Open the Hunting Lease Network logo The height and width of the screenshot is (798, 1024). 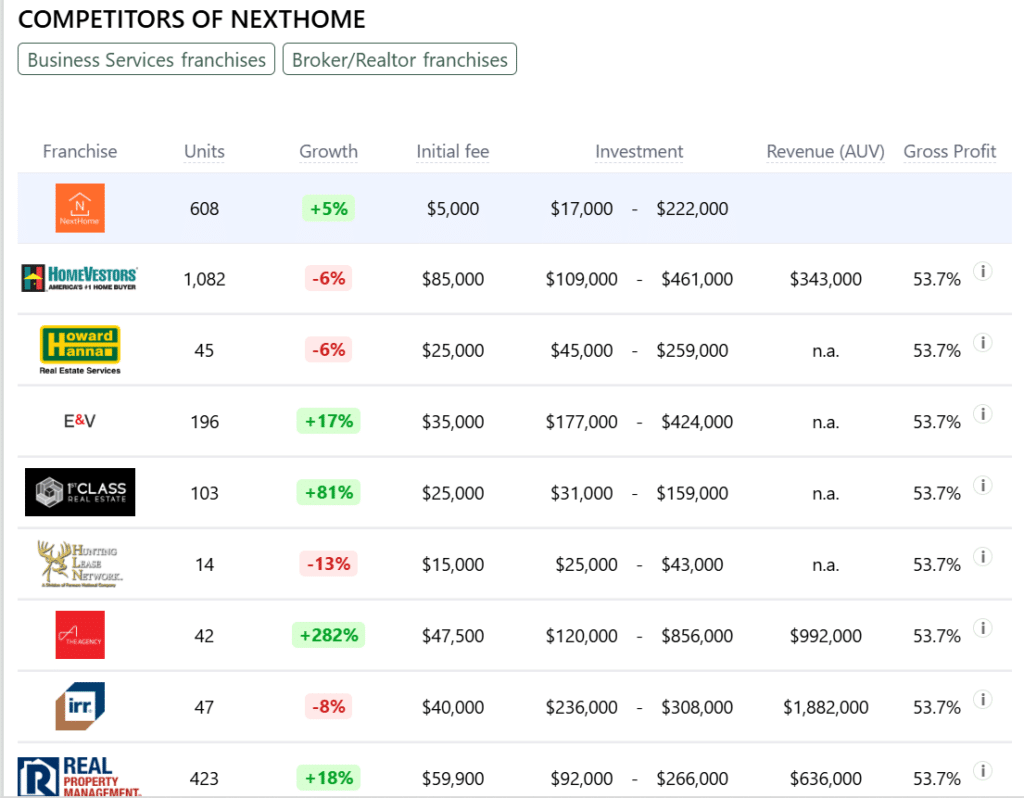80,564
